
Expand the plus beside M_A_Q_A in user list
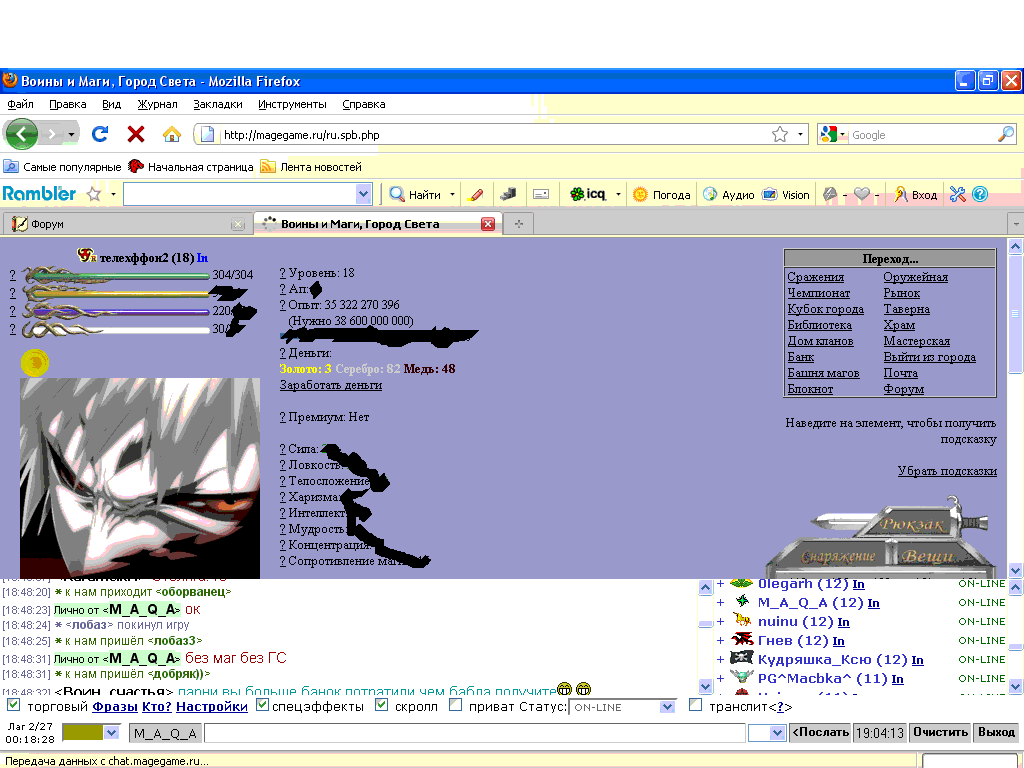(720, 603)
